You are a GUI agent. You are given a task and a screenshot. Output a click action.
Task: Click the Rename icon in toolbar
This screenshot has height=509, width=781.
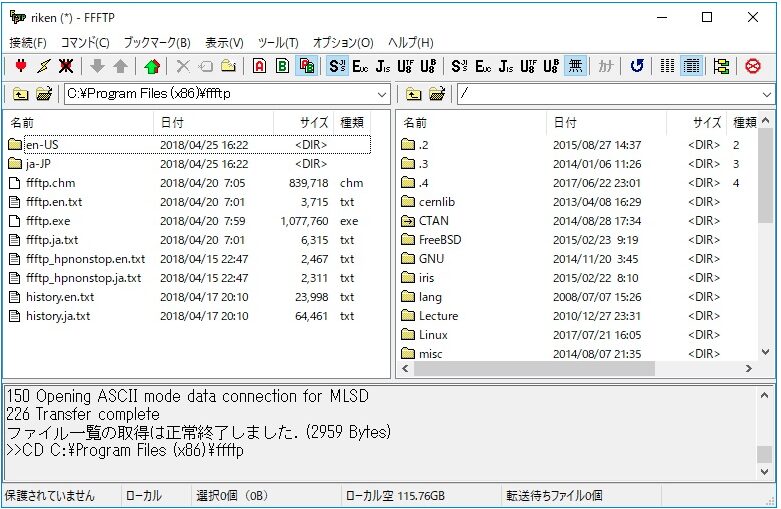click(x=206, y=66)
